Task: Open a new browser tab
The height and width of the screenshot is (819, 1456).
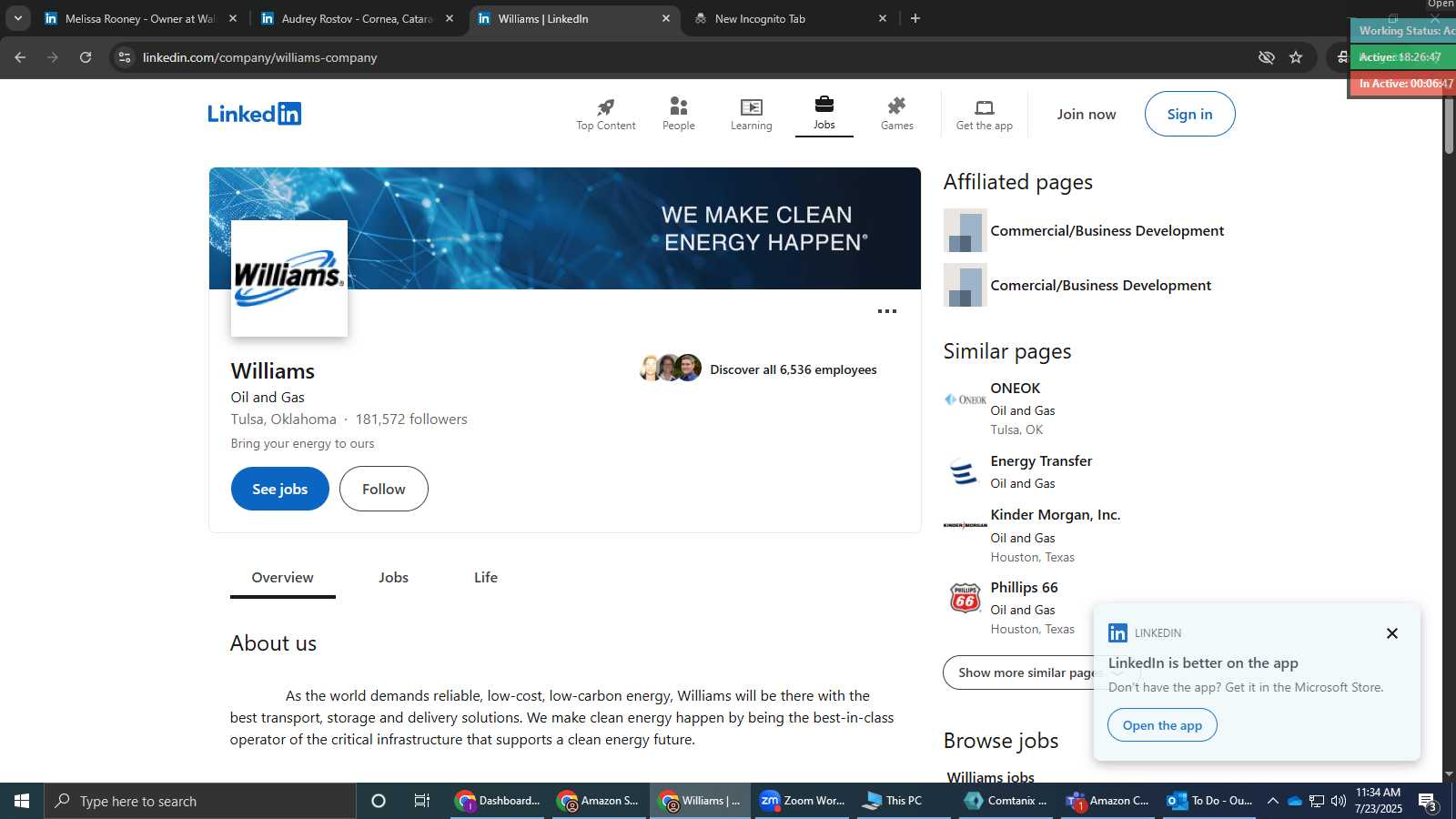Action: 915,18
